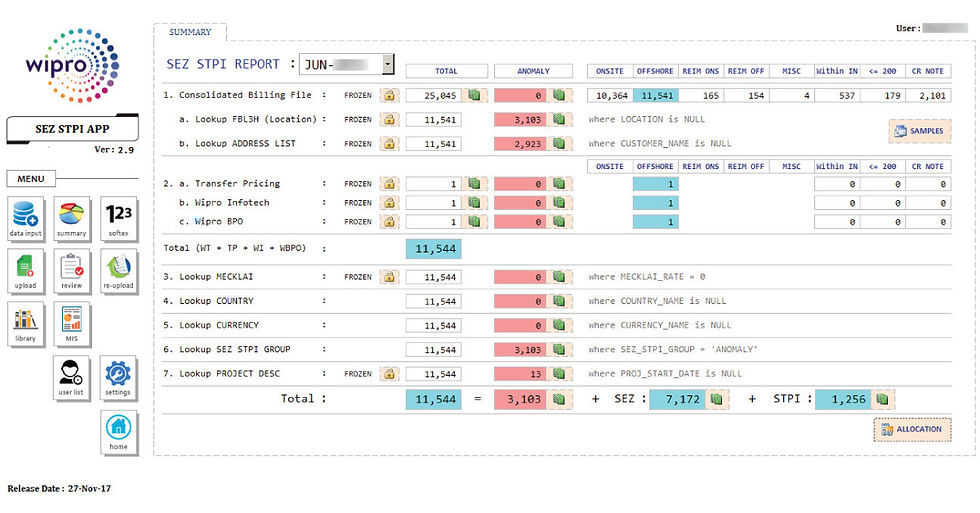Export the SEZ STPI GROUP anomaly data
Screen dimensions: 980x513
point(559,350)
